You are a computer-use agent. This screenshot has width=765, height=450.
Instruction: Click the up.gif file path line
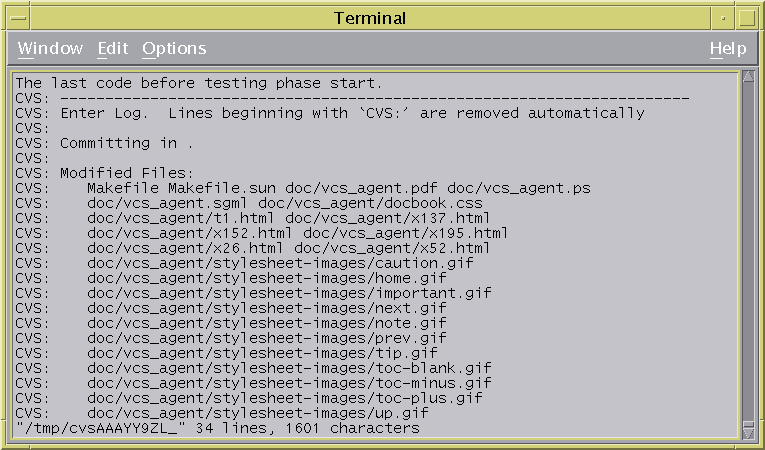(x=222, y=413)
